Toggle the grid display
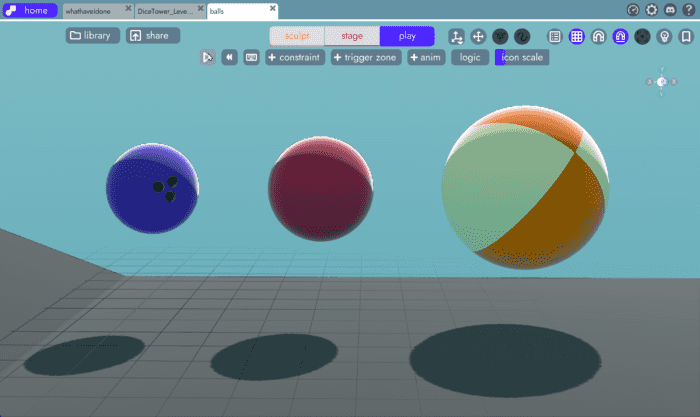The height and width of the screenshot is (417, 700). 577,37
